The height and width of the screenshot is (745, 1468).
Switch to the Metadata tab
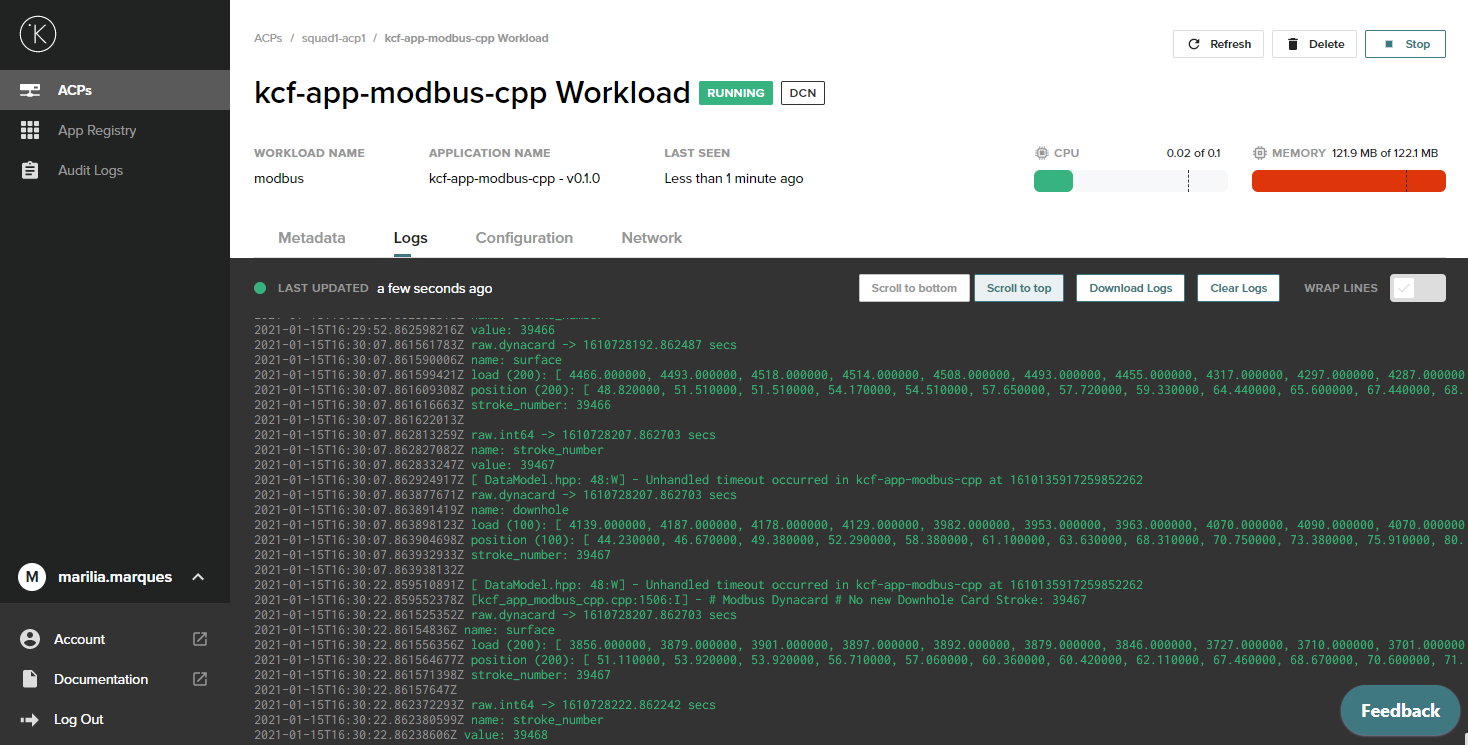pyautogui.click(x=312, y=238)
